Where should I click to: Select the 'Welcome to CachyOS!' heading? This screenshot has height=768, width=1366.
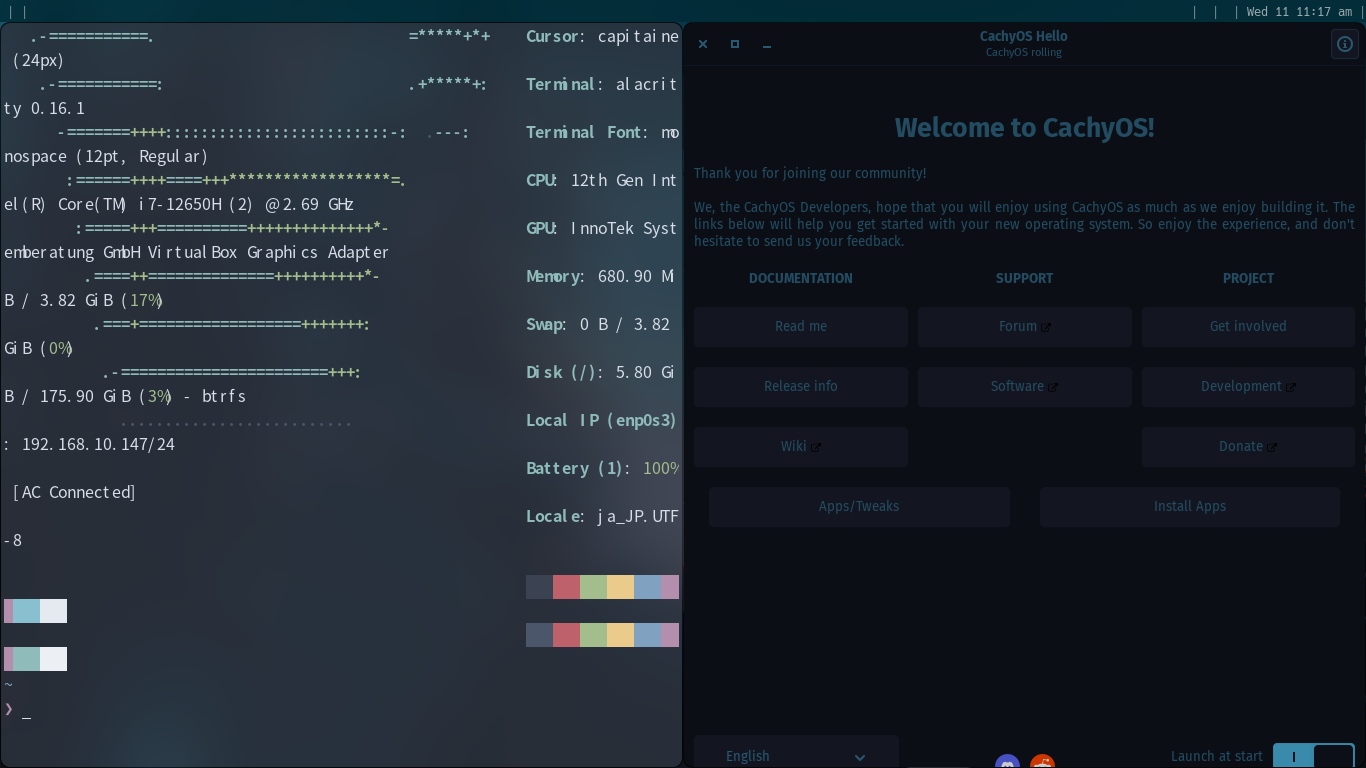[x=1025, y=128]
